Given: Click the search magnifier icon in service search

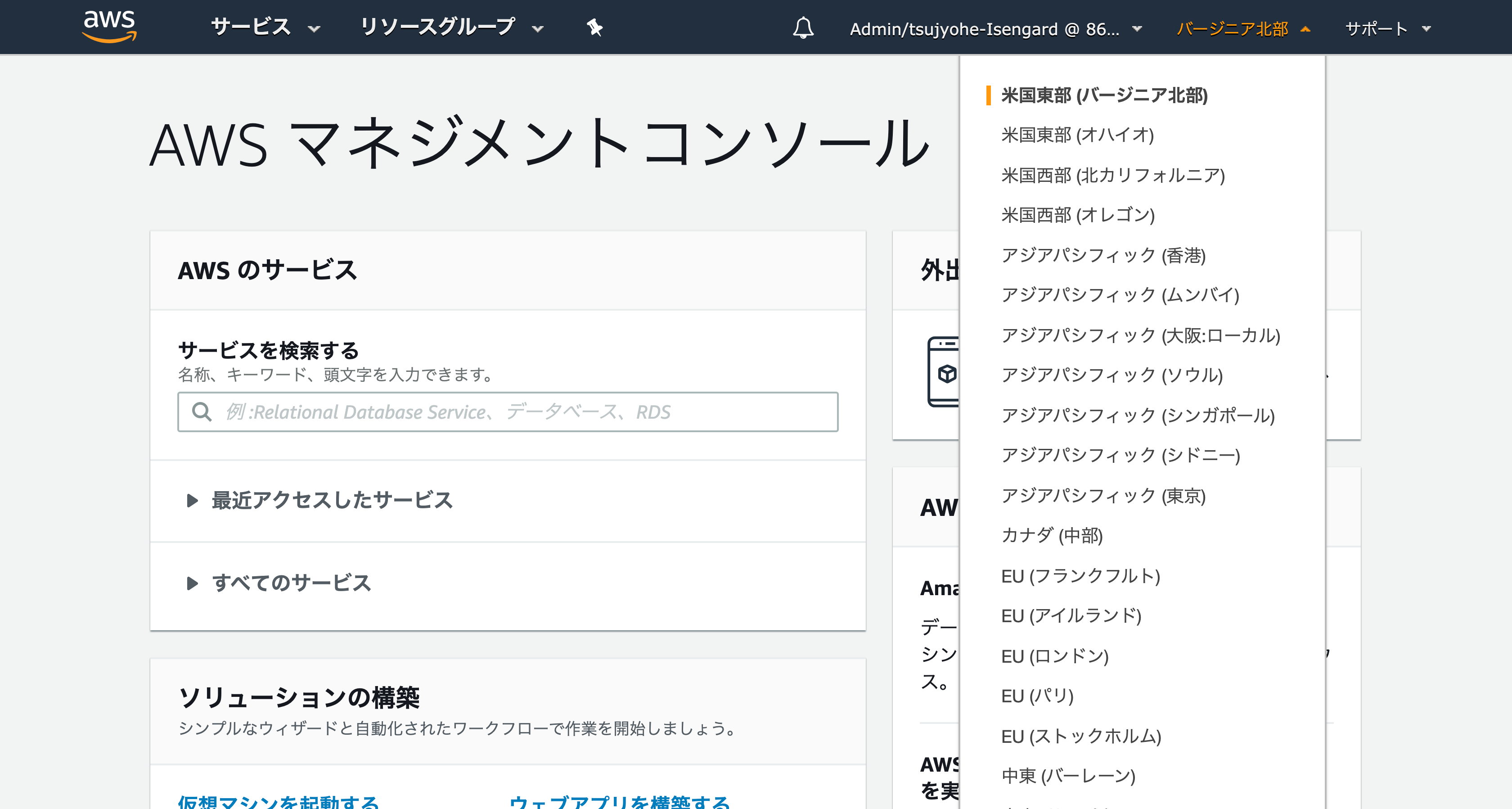Looking at the screenshot, I should pyautogui.click(x=201, y=411).
